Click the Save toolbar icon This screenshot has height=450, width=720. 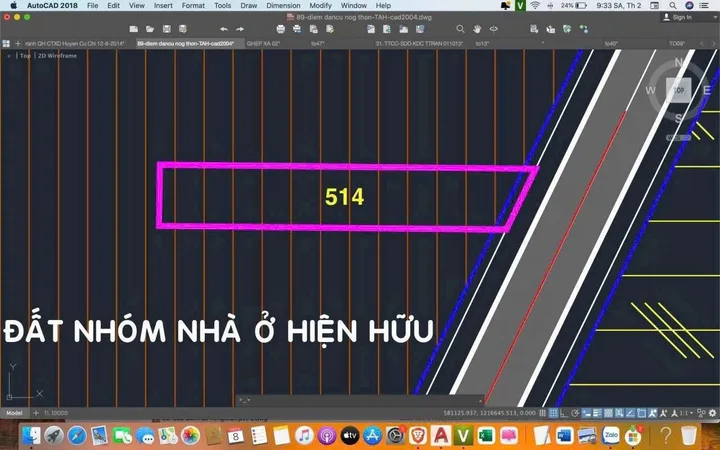pos(167,29)
